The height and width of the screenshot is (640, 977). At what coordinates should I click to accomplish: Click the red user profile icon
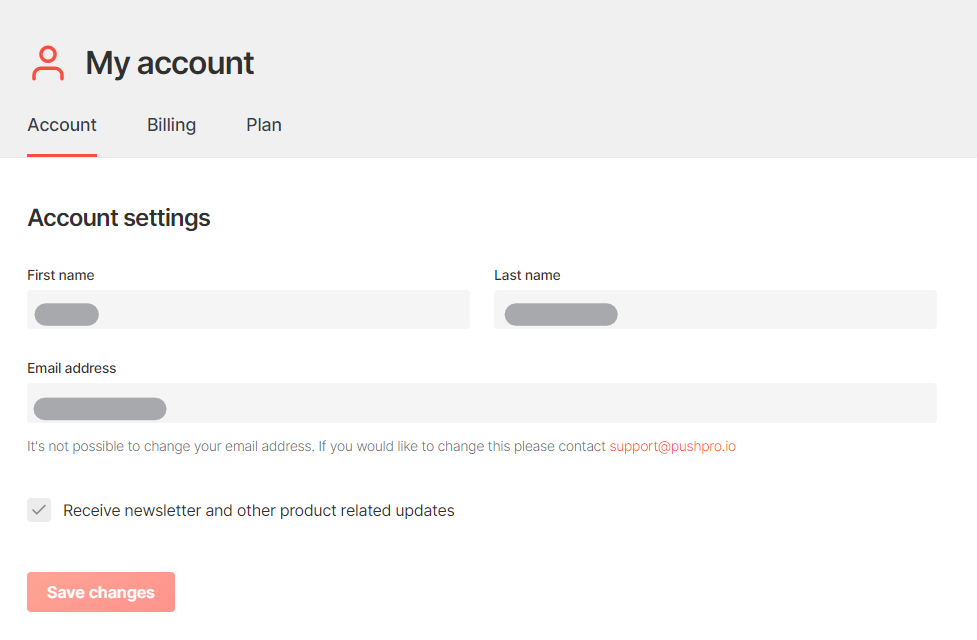(48, 63)
